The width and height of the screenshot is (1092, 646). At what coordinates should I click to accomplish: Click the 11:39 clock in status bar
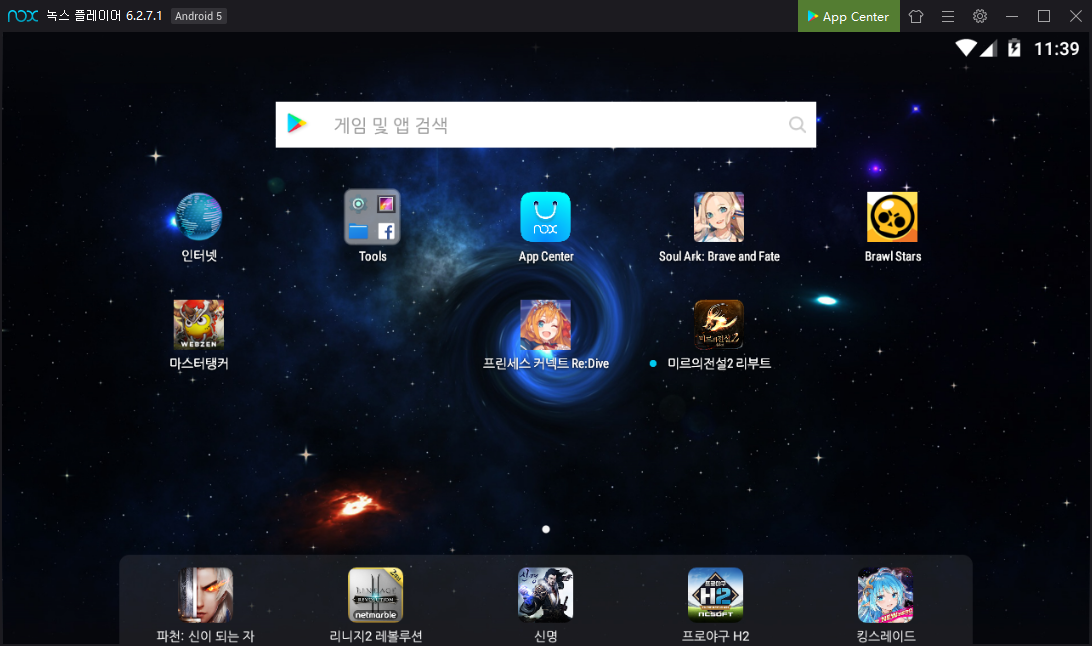[x=1056, y=49]
